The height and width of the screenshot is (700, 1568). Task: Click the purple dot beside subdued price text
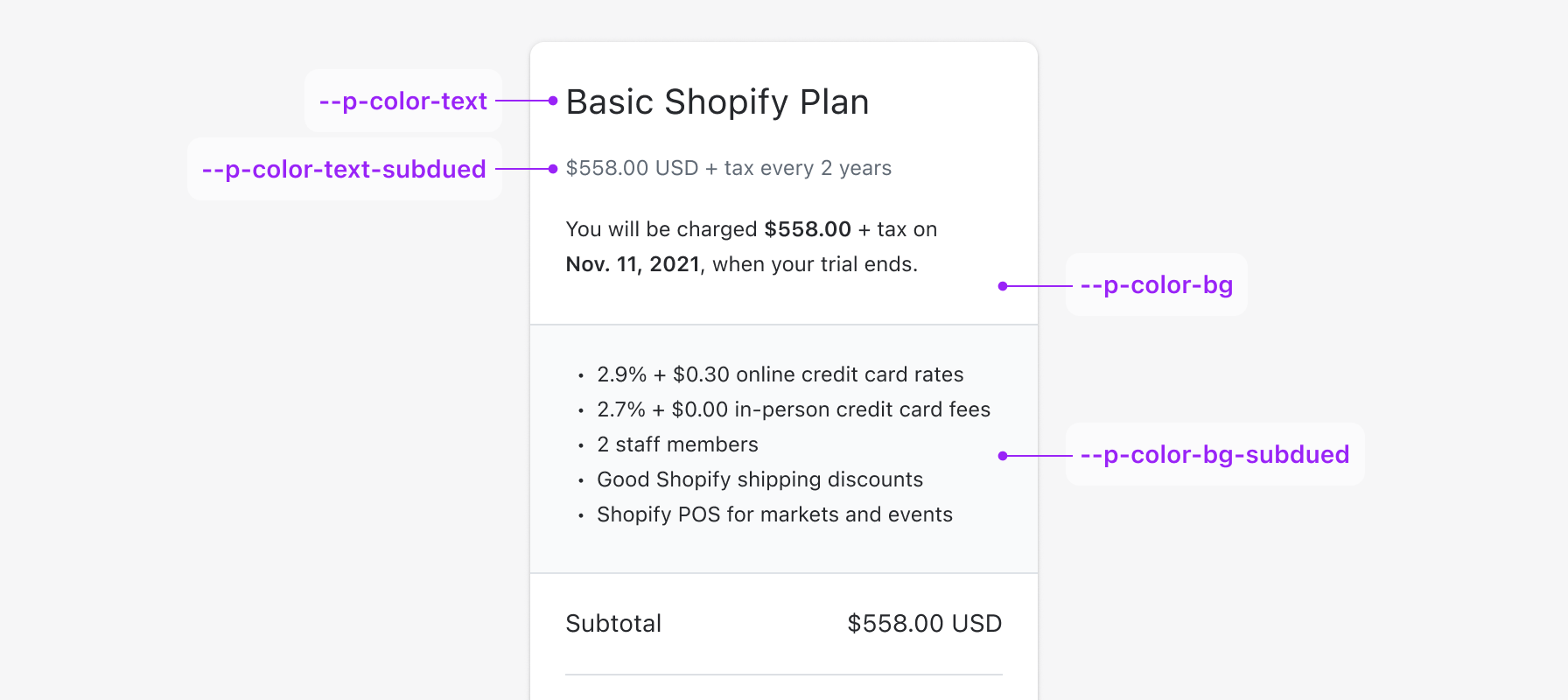pyautogui.click(x=553, y=169)
